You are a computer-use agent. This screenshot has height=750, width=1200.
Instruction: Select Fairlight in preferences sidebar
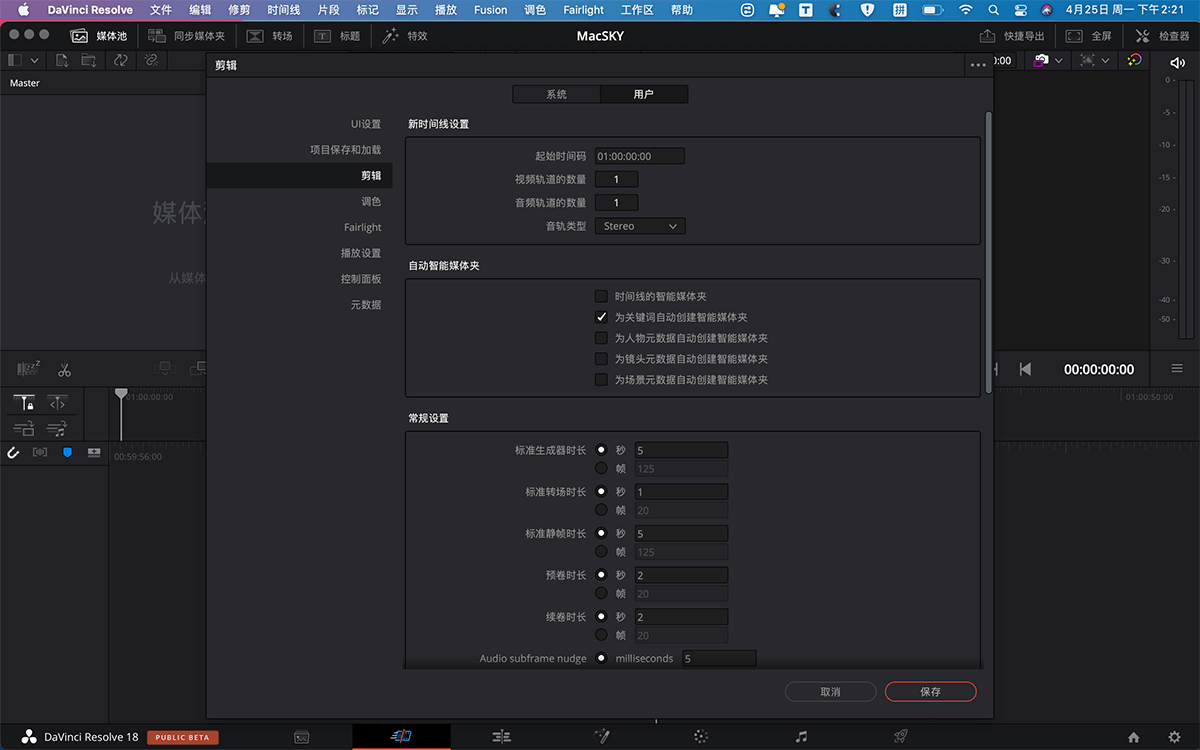click(363, 227)
